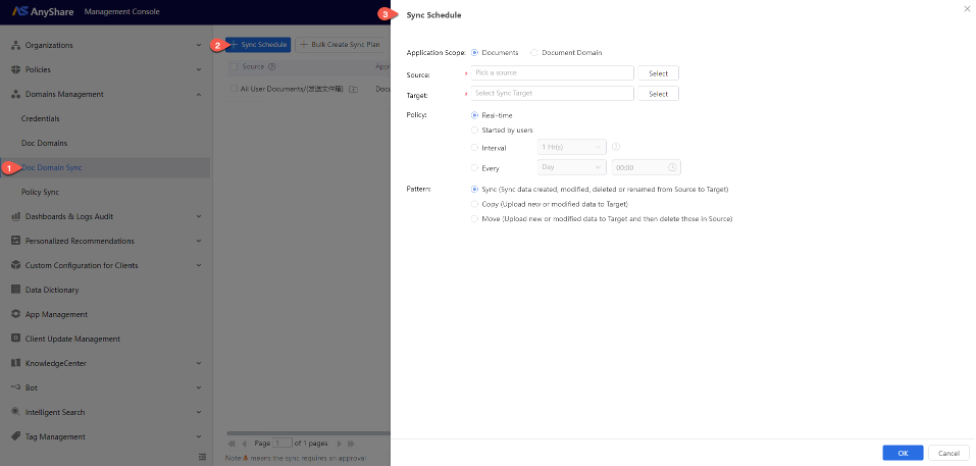Collapse the Domains Management chevron

(x=199, y=94)
